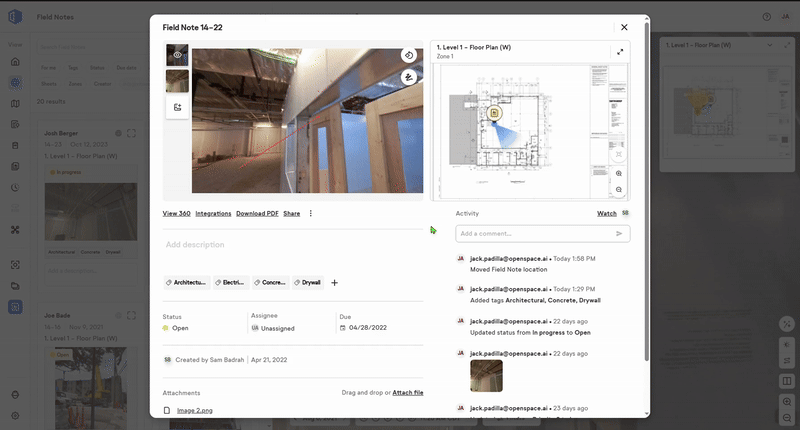Click the highlighted Field Notes sidebar icon
This screenshot has height=430, width=800.
tap(15, 307)
